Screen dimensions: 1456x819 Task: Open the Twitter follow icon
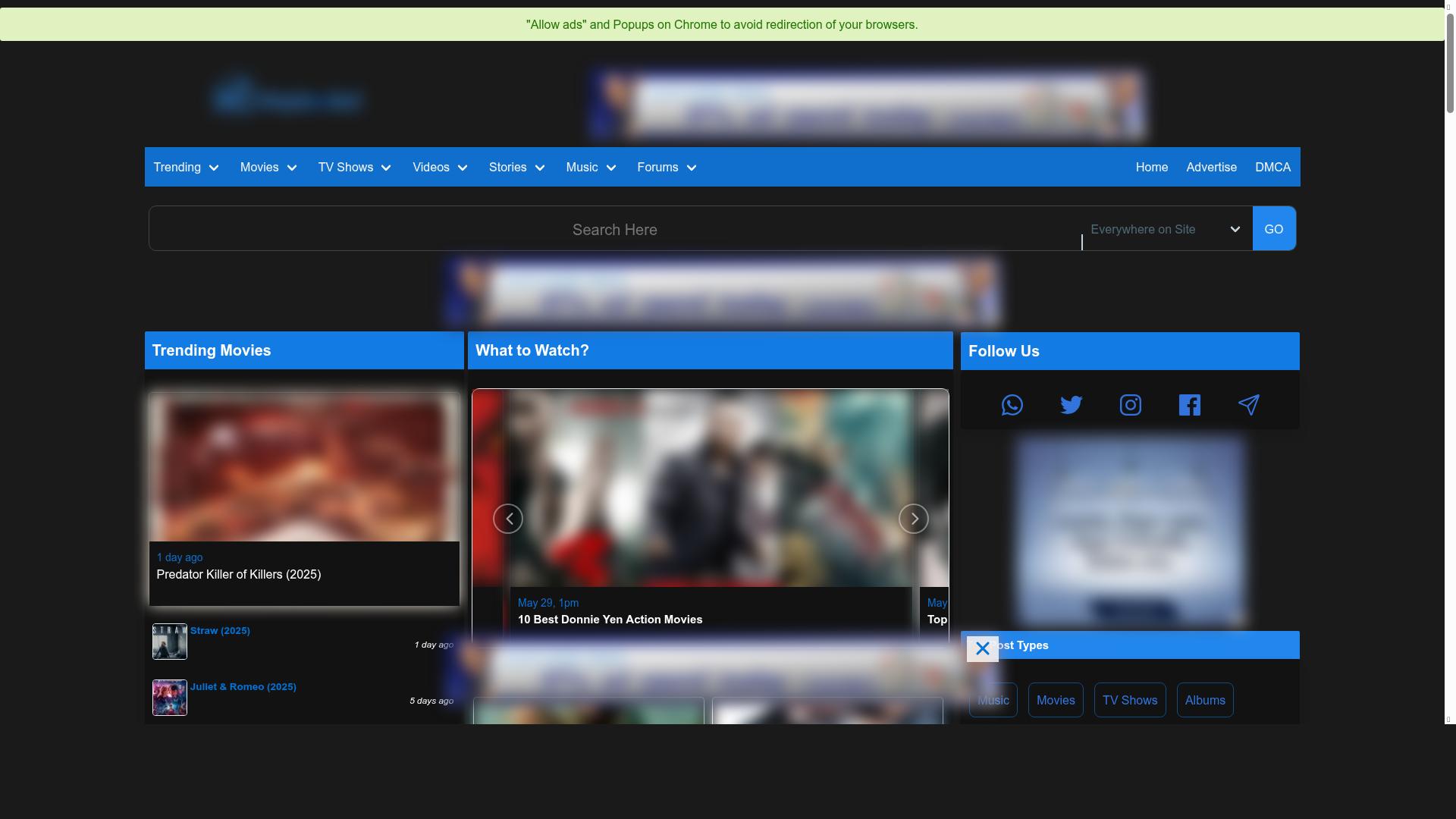1071,404
